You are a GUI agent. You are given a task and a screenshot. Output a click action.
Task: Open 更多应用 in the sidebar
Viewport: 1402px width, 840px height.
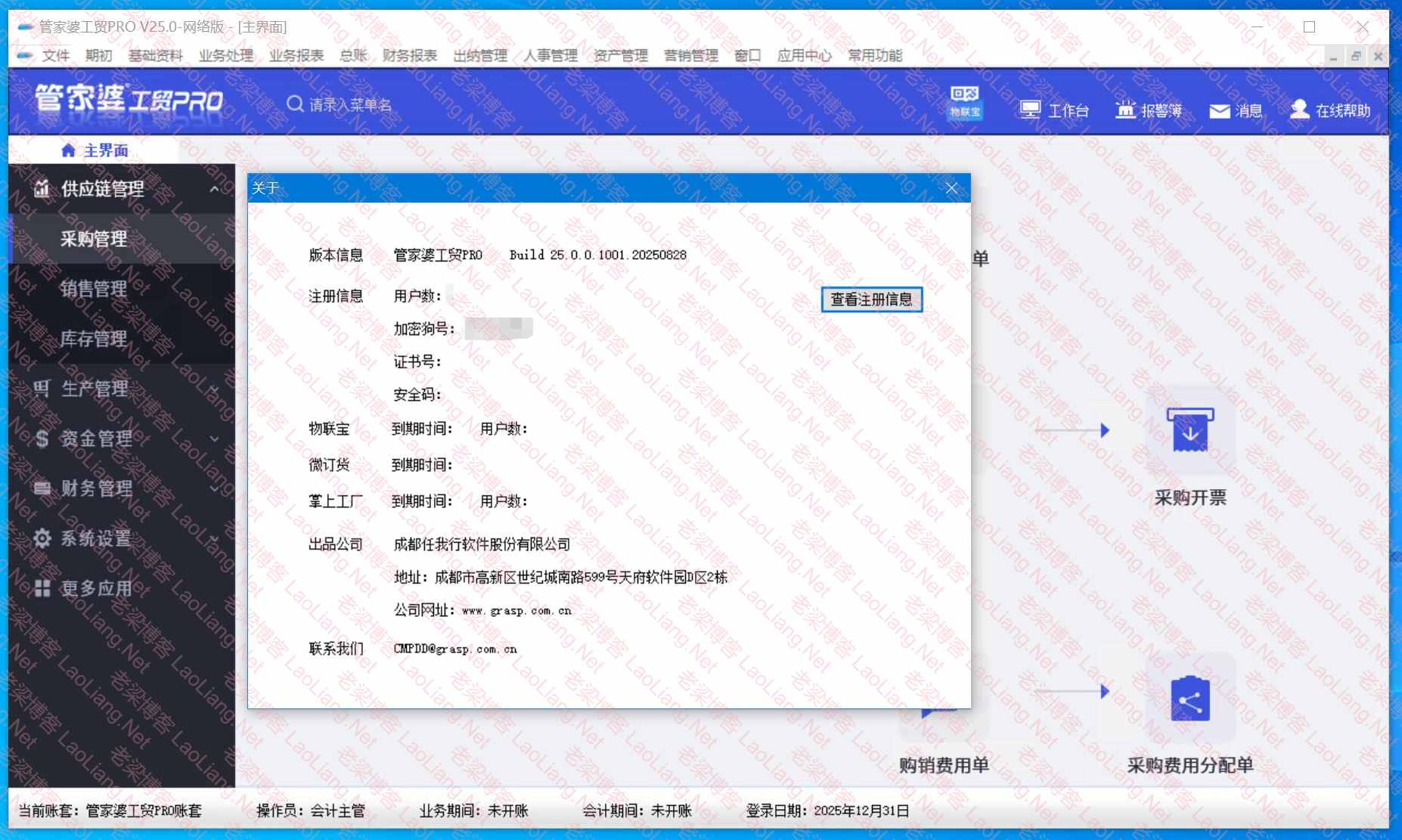[96, 588]
